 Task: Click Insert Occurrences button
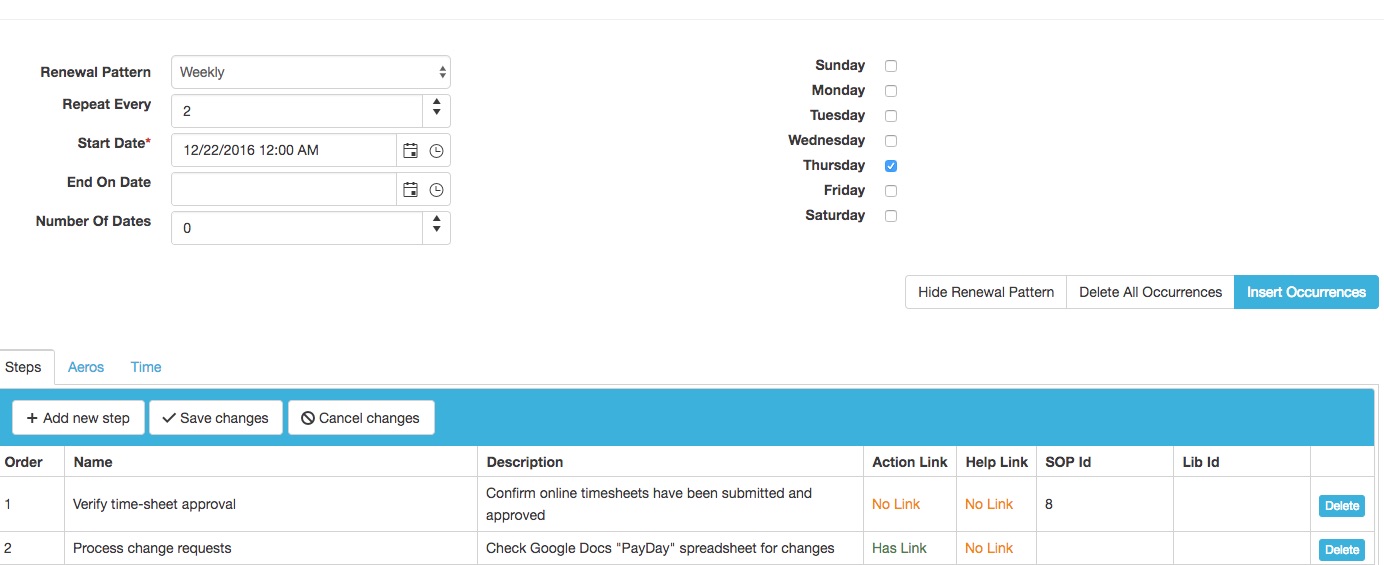(1306, 292)
